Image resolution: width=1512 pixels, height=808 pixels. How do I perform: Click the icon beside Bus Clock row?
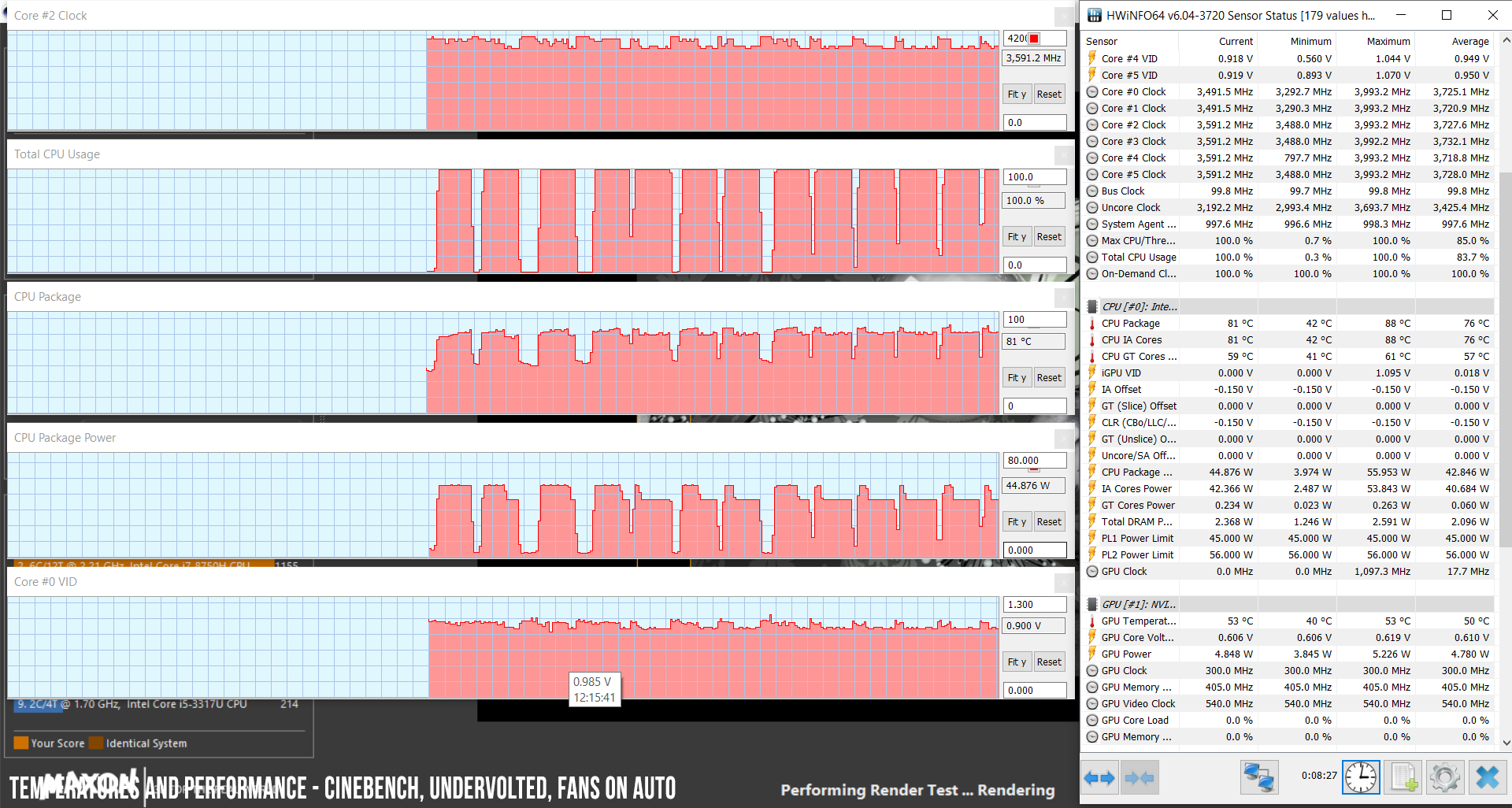(1092, 191)
